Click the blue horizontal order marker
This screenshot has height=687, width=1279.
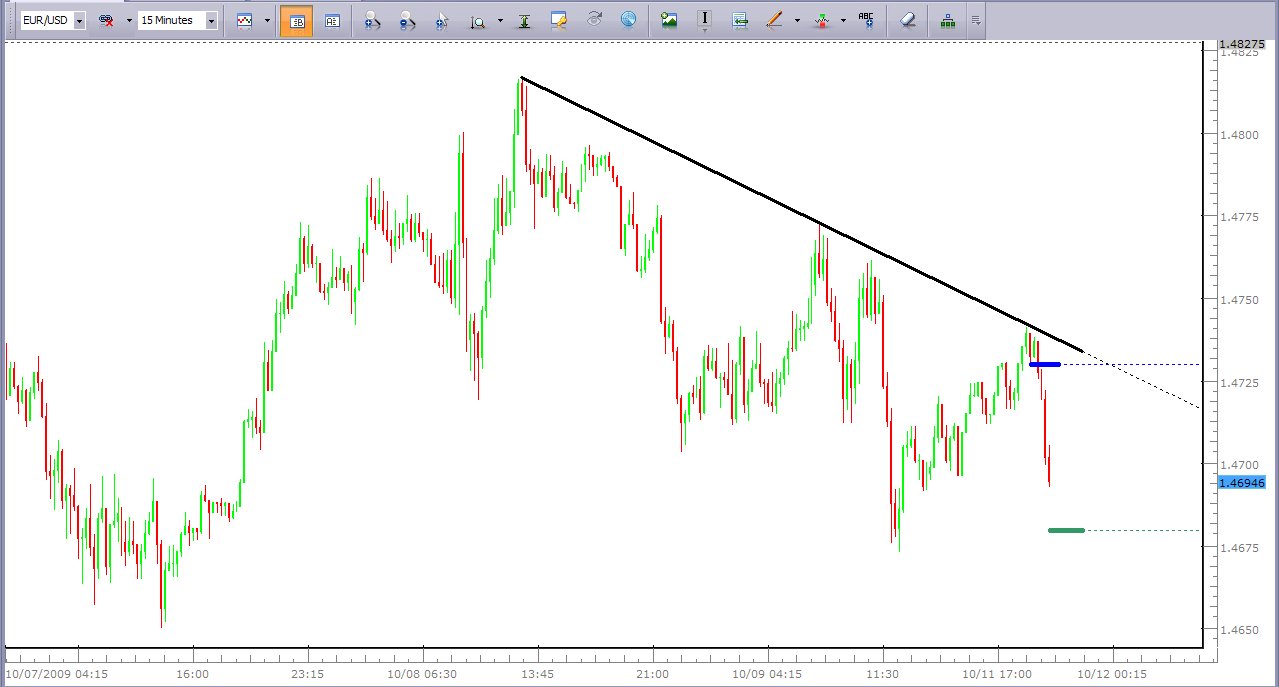coord(1045,364)
